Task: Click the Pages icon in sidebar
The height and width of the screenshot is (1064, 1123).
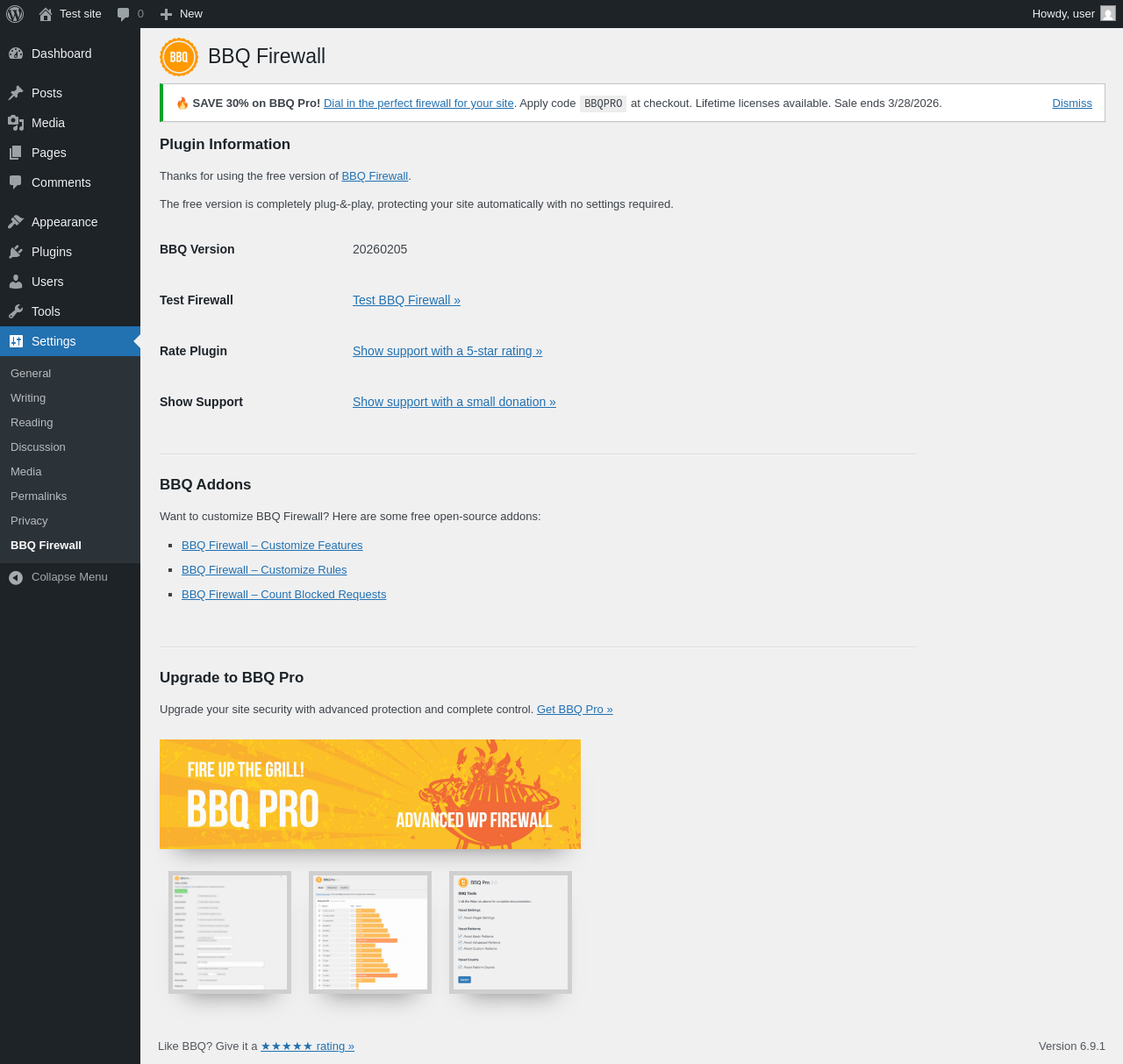Action: point(16,153)
